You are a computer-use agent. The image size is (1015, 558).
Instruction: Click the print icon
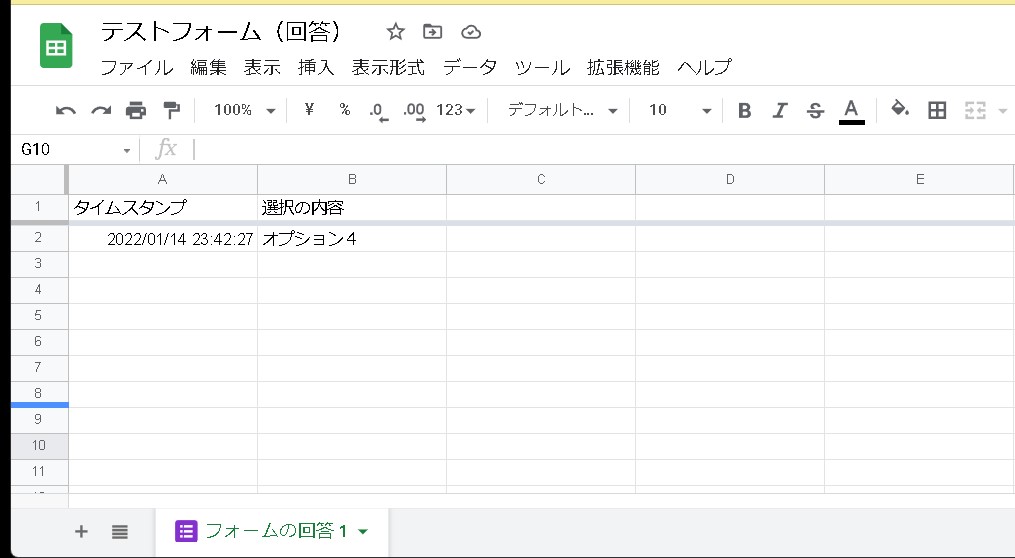click(136, 110)
